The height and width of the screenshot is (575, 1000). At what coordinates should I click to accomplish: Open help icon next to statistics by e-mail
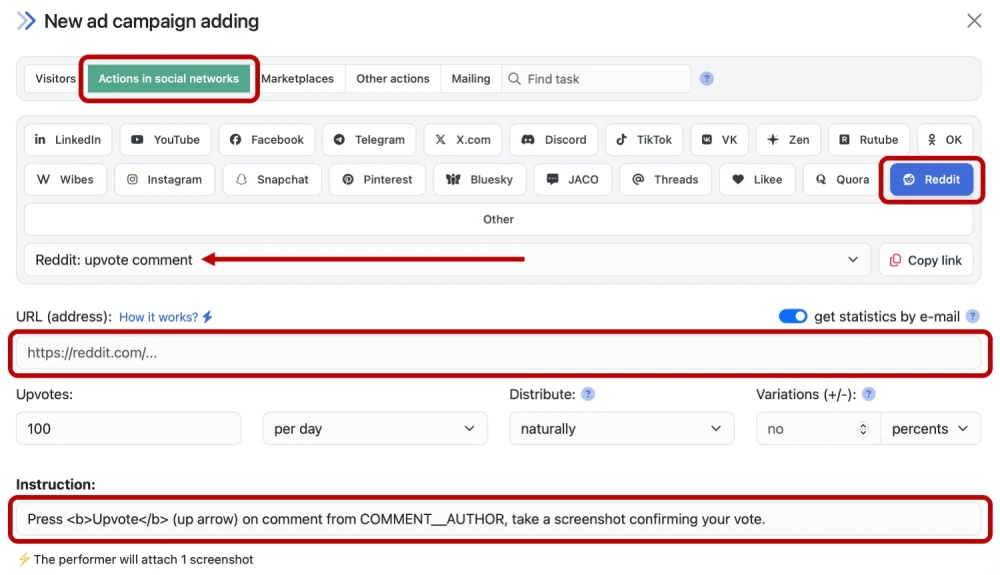click(x=973, y=316)
